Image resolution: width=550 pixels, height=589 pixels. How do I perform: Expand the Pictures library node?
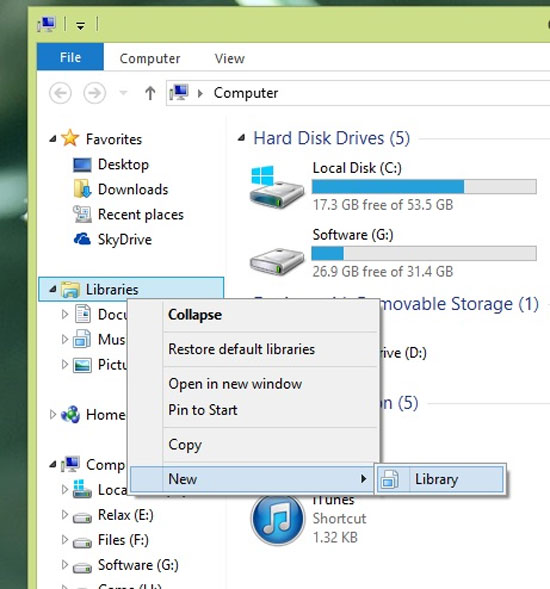pos(65,364)
